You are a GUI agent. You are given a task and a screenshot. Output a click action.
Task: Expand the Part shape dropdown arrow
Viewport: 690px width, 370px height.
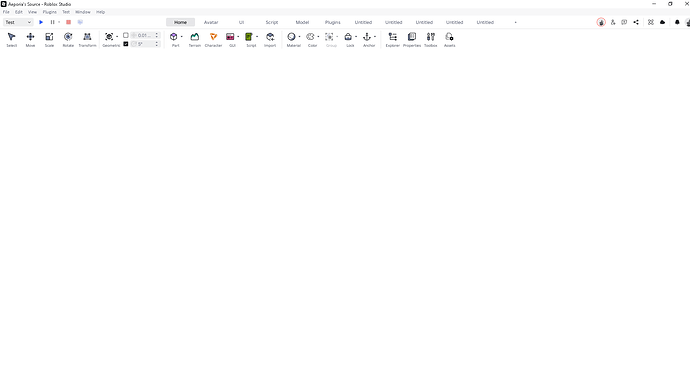point(182,37)
